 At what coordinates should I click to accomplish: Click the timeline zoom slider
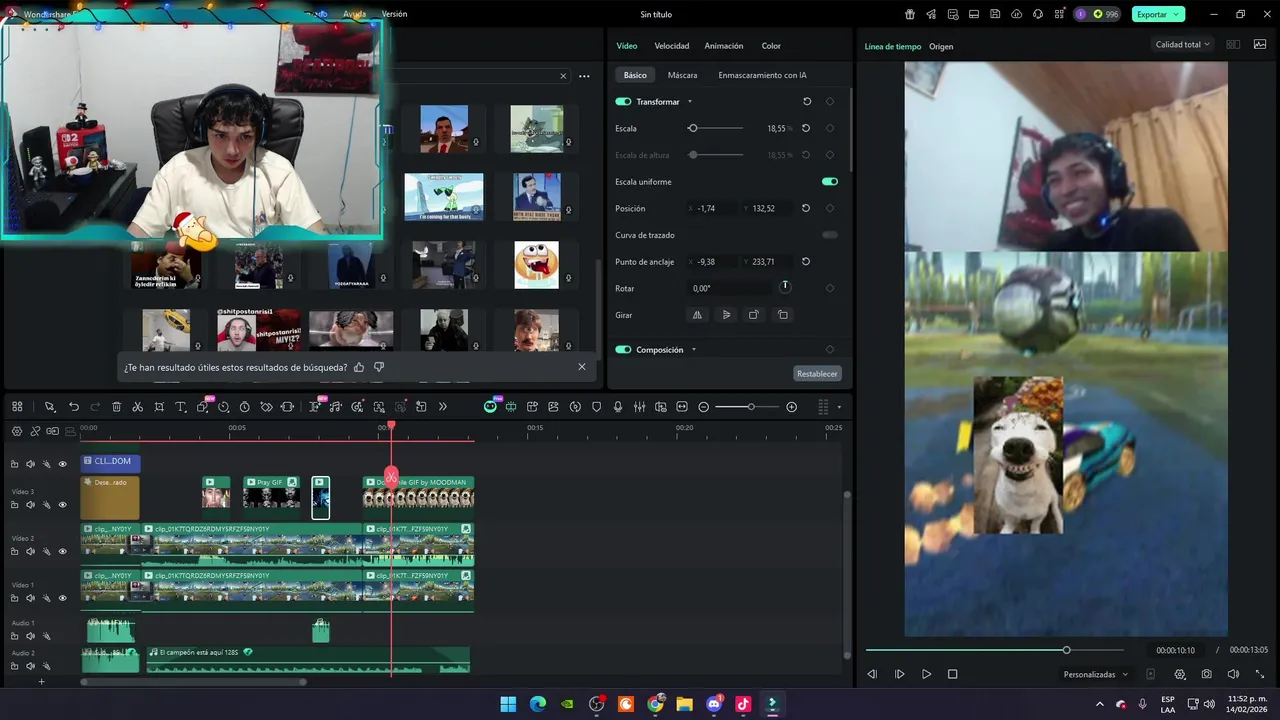(748, 407)
